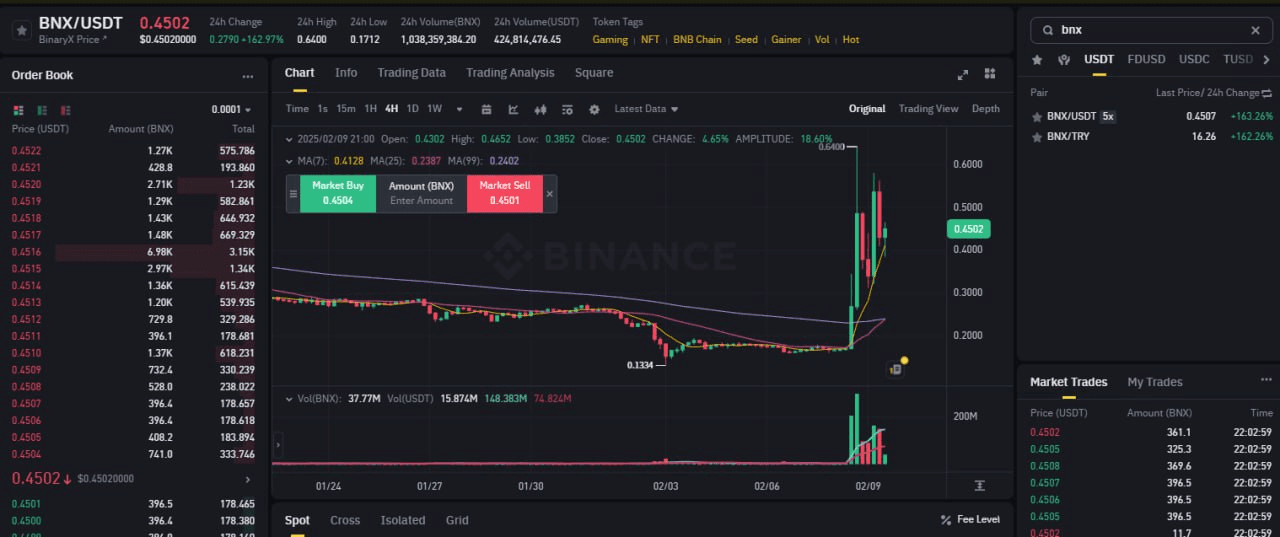Viewport: 1280px width, 537px height.
Task: Open Market Trades more options menu
Action: [x=1266, y=380]
